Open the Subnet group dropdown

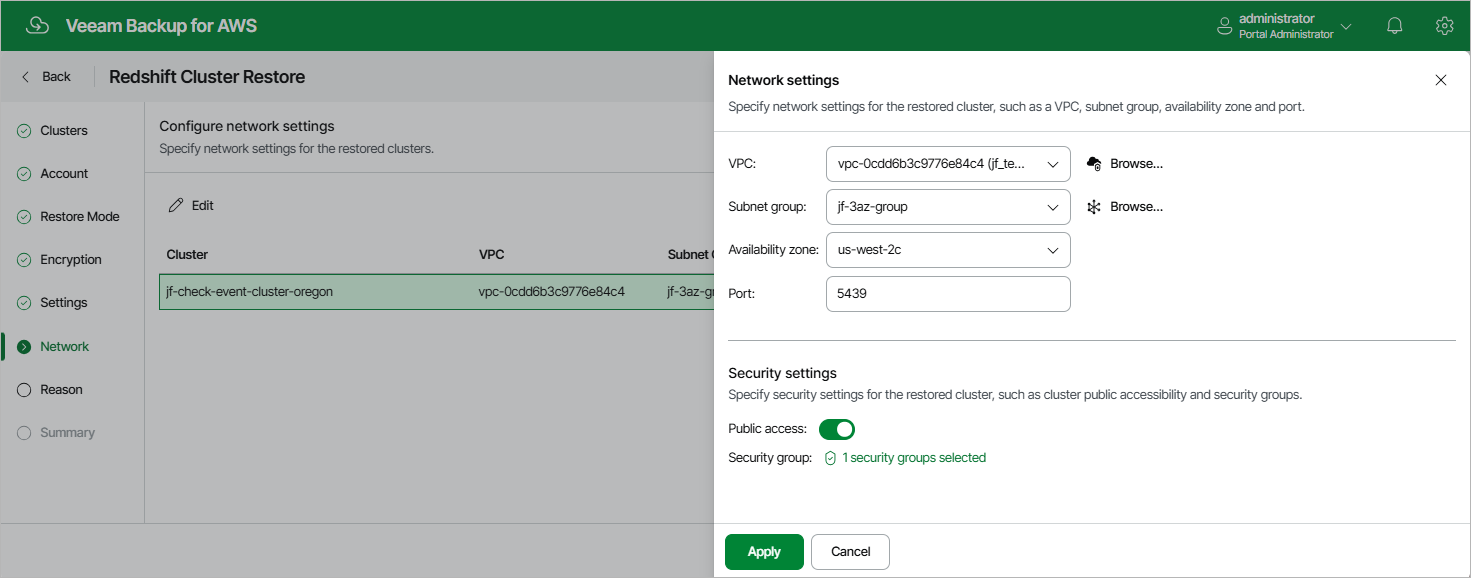(948, 207)
